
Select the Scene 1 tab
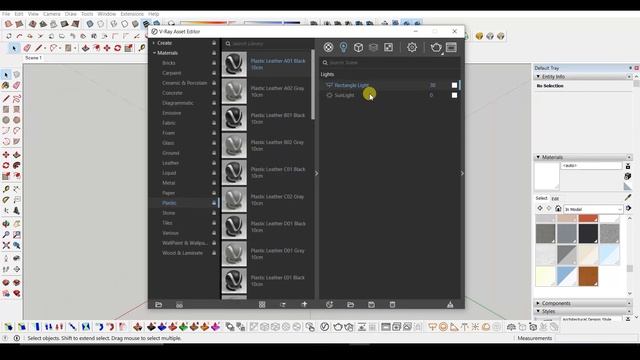[33, 58]
